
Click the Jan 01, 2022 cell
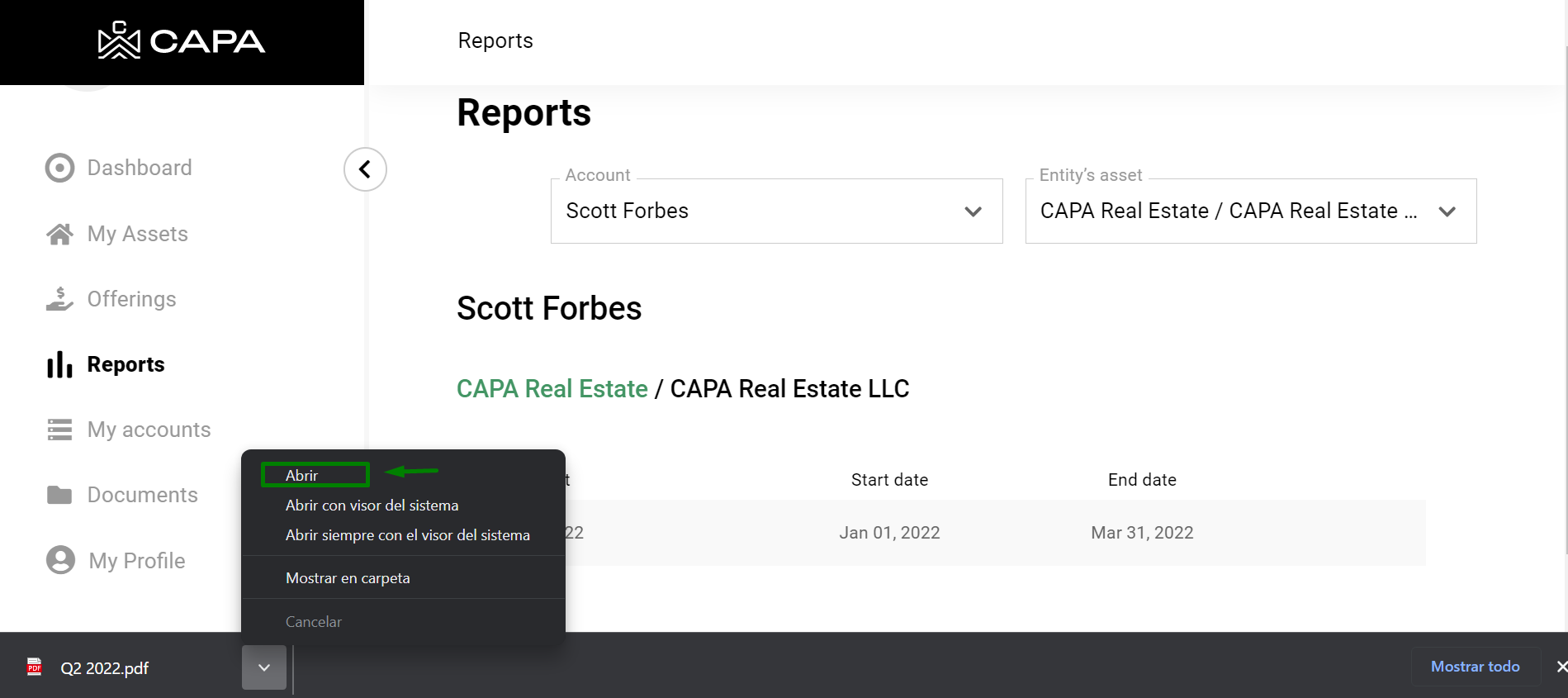point(890,533)
